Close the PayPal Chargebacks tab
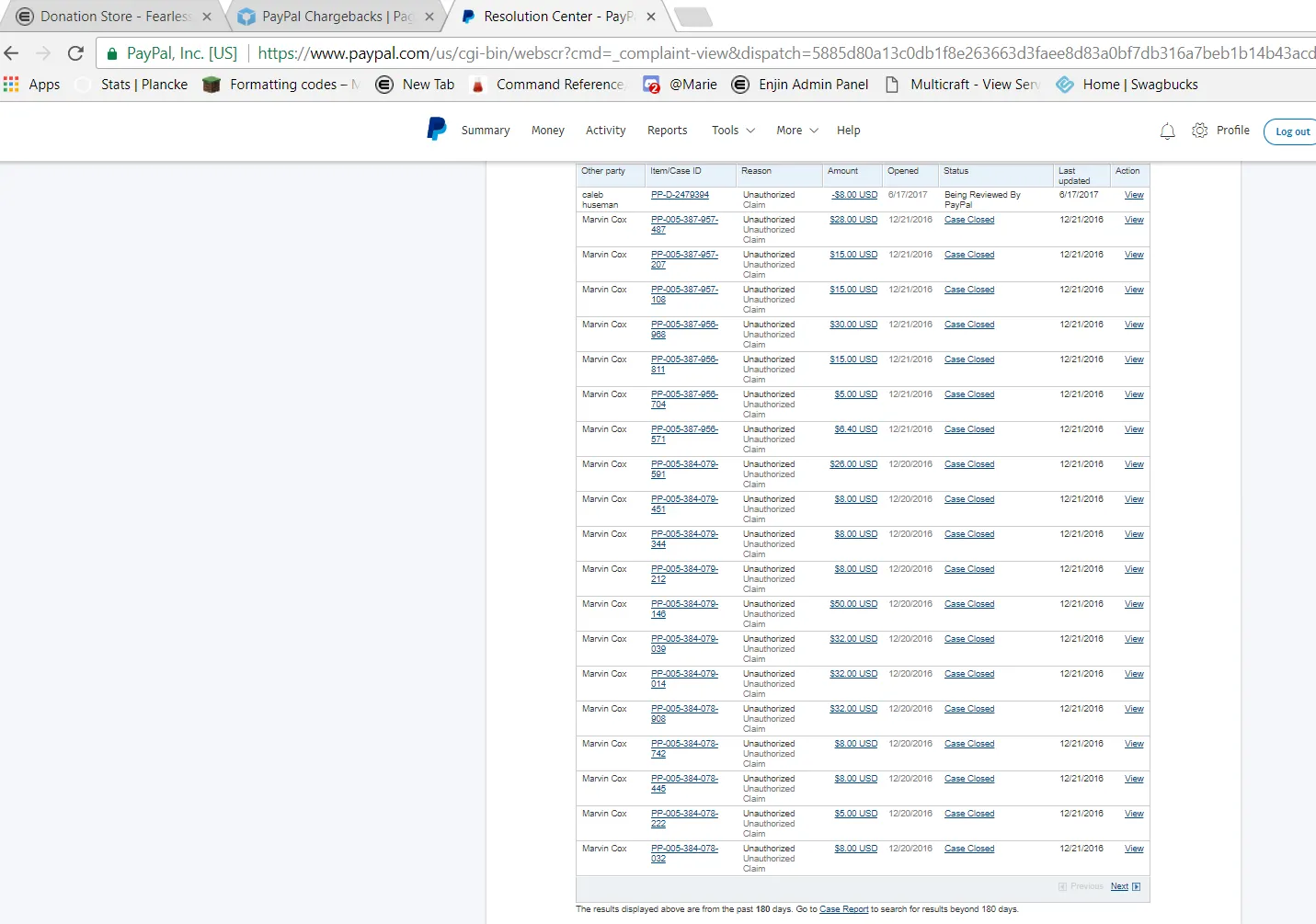1316x924 pixels. [x=429, y=17]
